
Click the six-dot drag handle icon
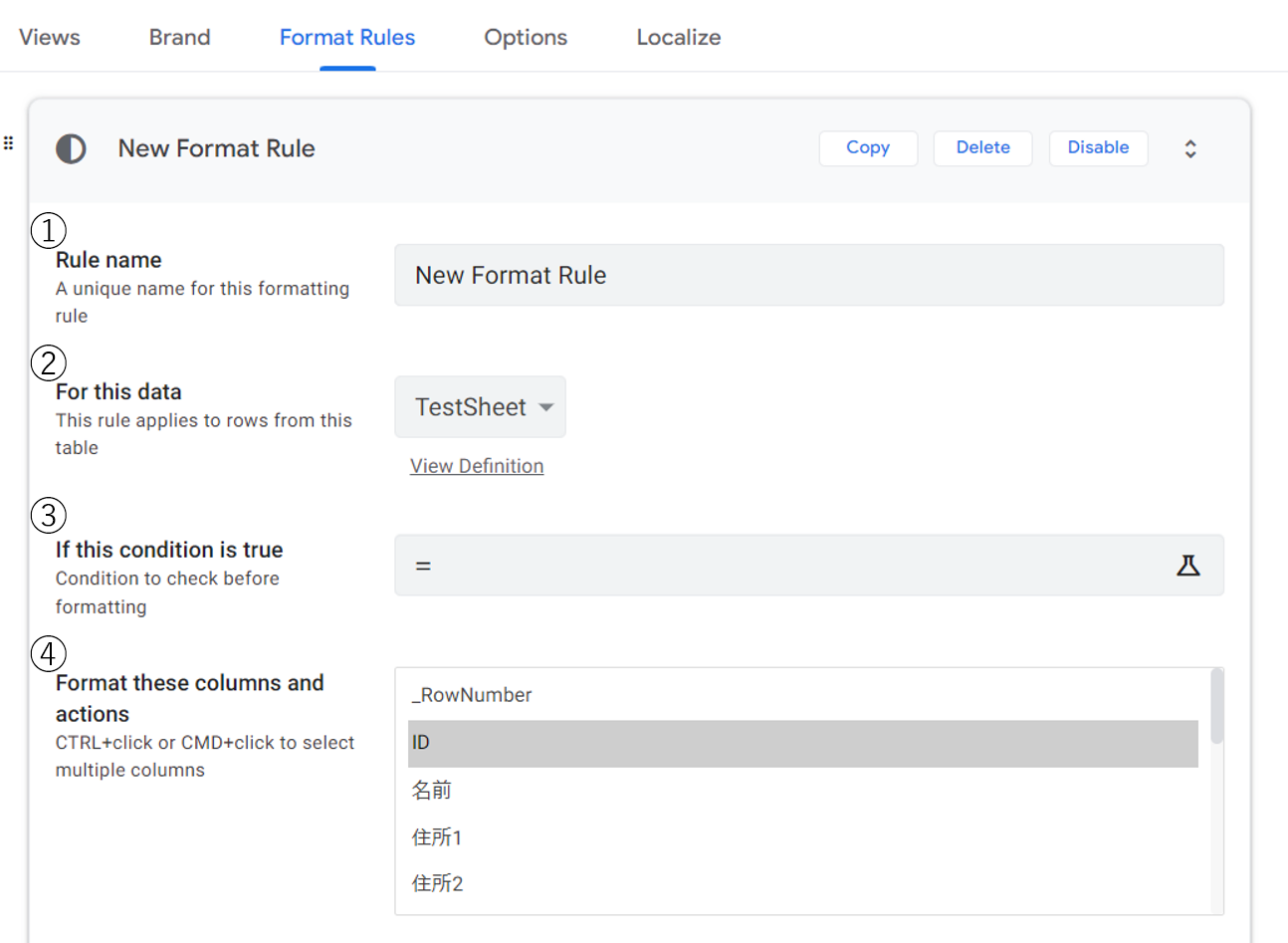click(9, 143)
